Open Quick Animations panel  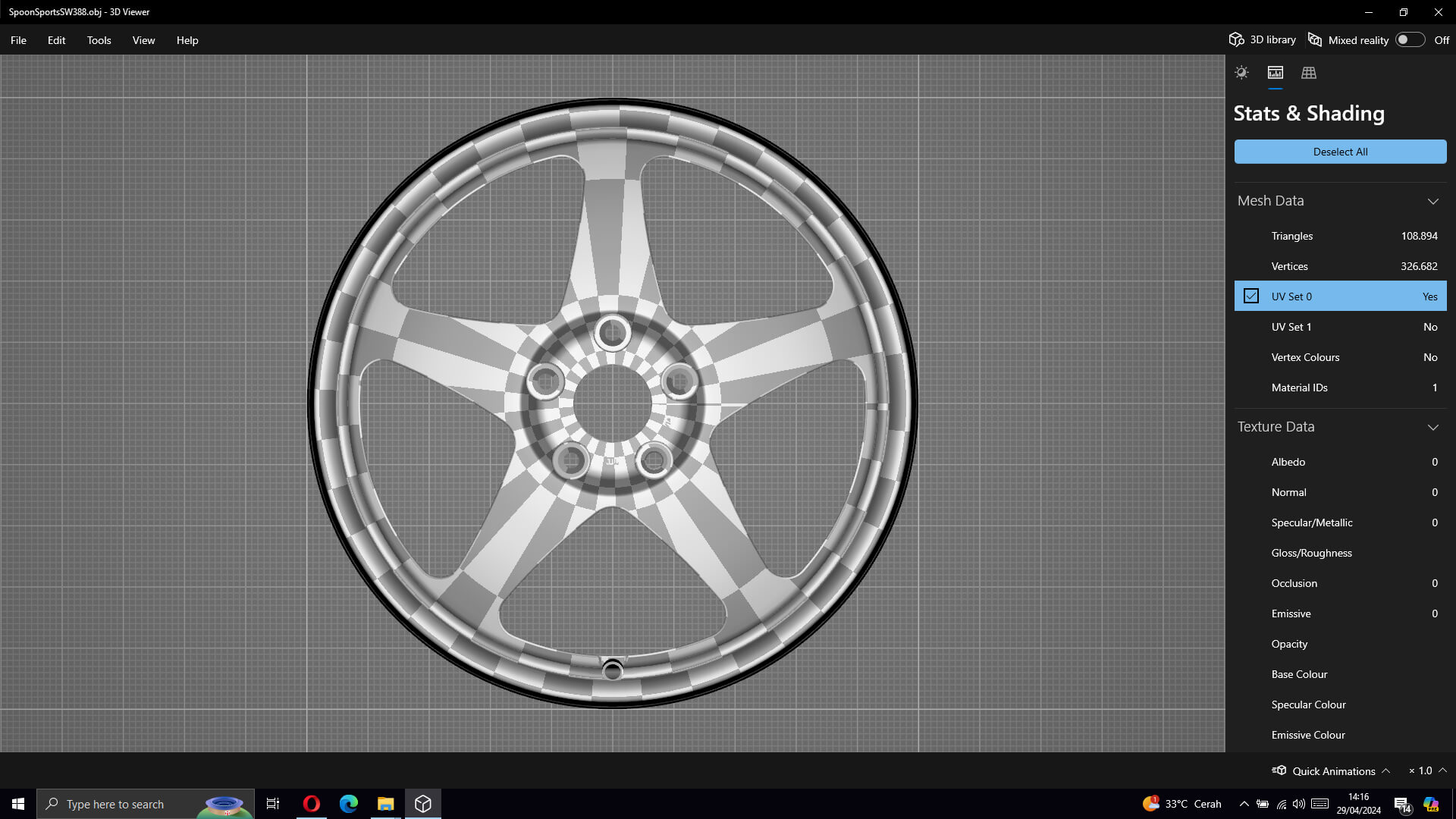coord(1332,770)
